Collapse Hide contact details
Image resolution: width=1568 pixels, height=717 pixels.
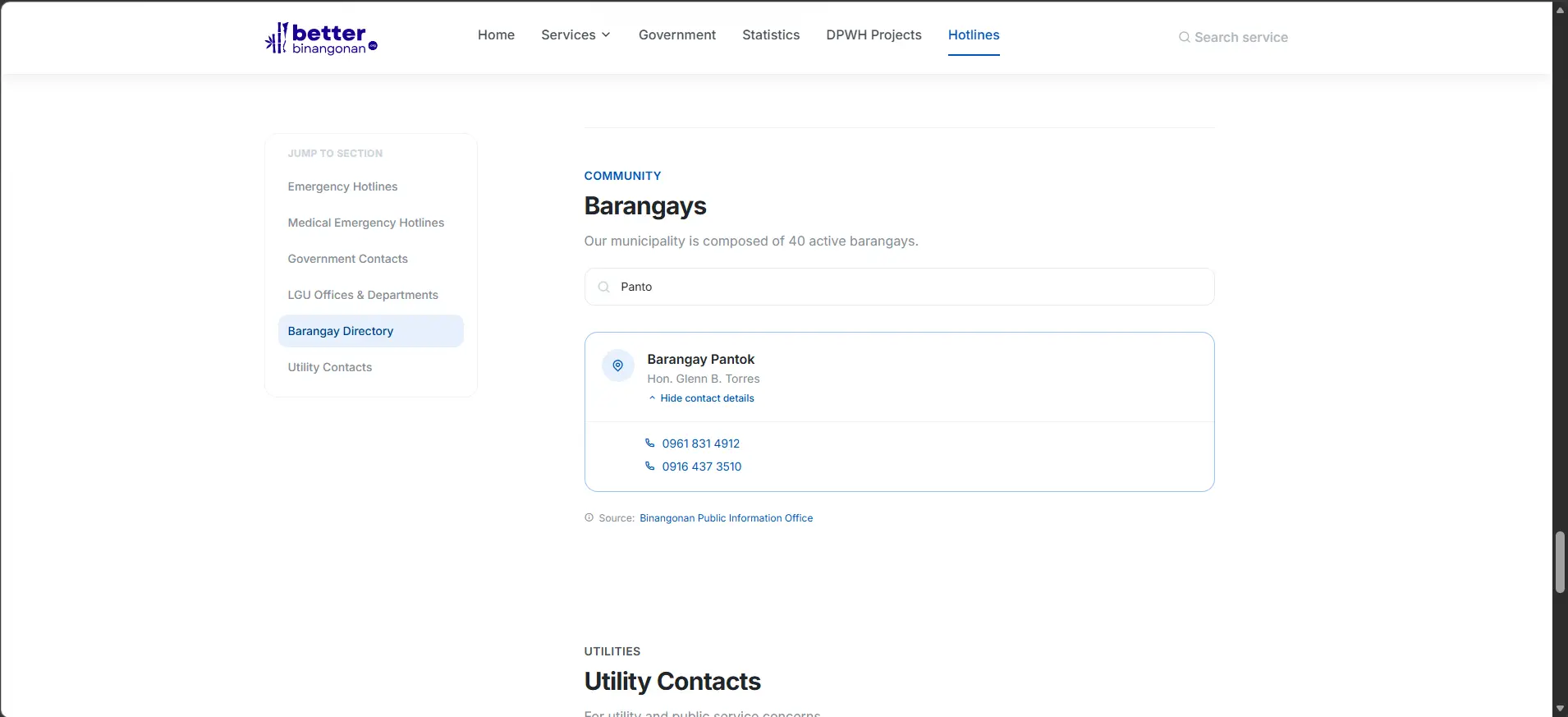point(702,398)
